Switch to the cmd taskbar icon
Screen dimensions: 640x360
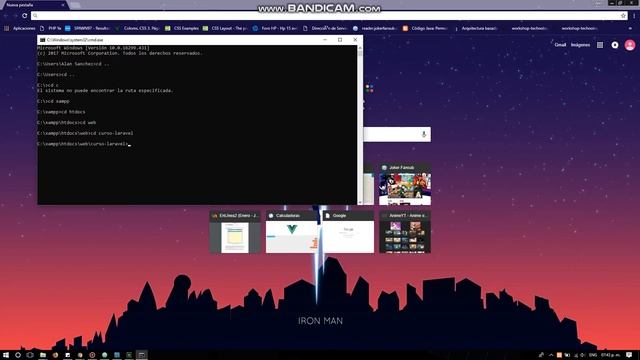(x=142, y=355)
